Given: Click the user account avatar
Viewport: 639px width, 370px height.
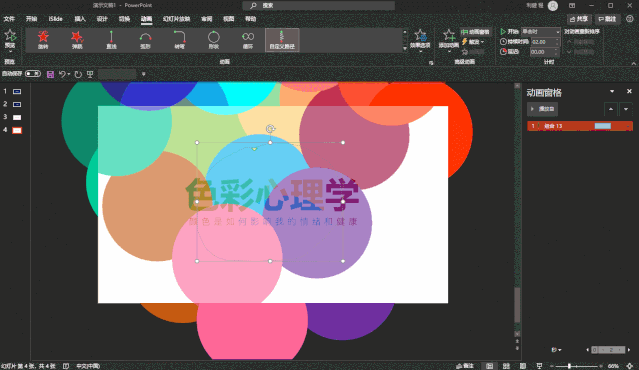Looking at the screenshot, I should (553, 5).
